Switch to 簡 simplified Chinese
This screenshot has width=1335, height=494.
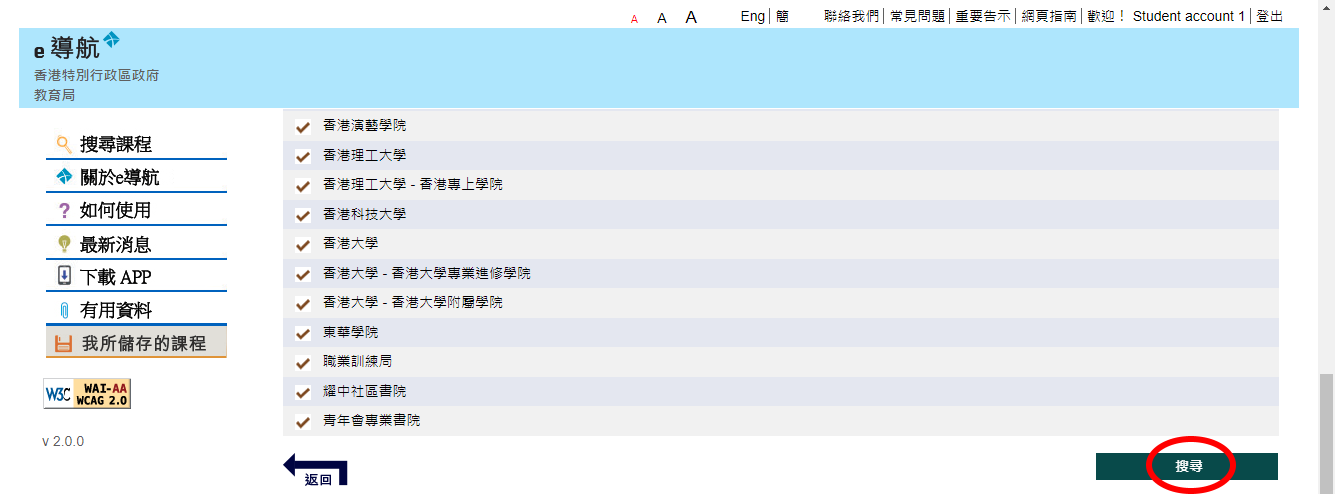coord(782,16)
